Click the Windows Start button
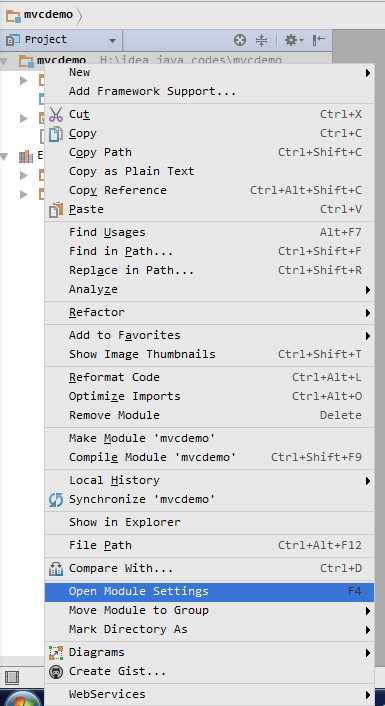 coord(22,698)
